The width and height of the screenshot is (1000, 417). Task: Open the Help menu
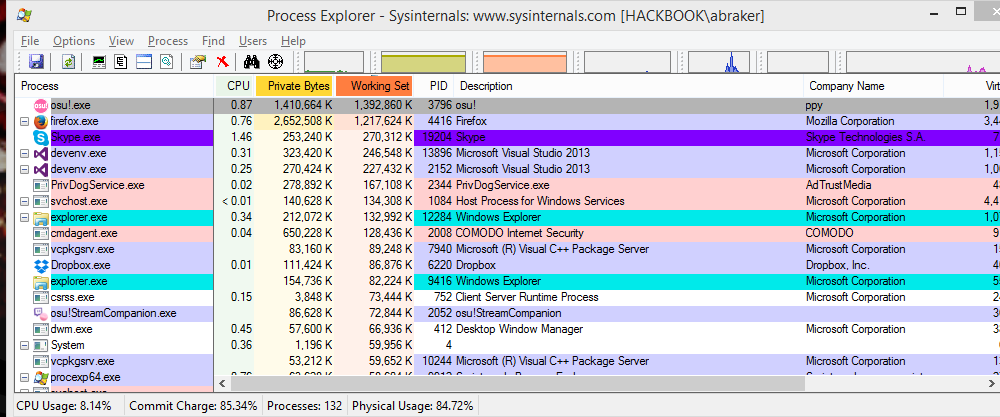click(293, 41)
